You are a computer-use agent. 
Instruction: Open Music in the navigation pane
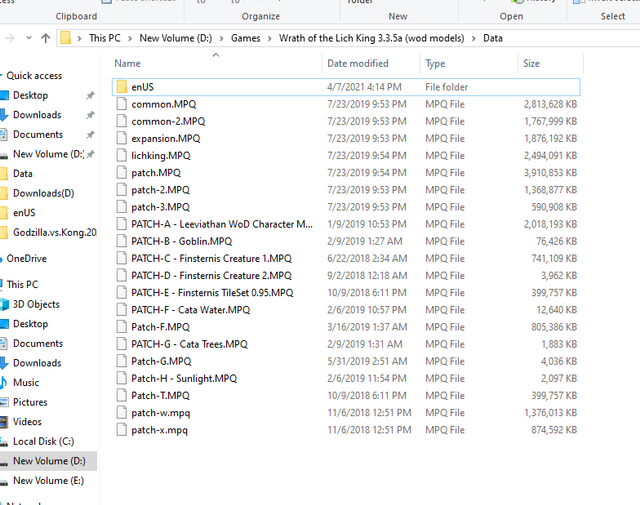(26, 383)
